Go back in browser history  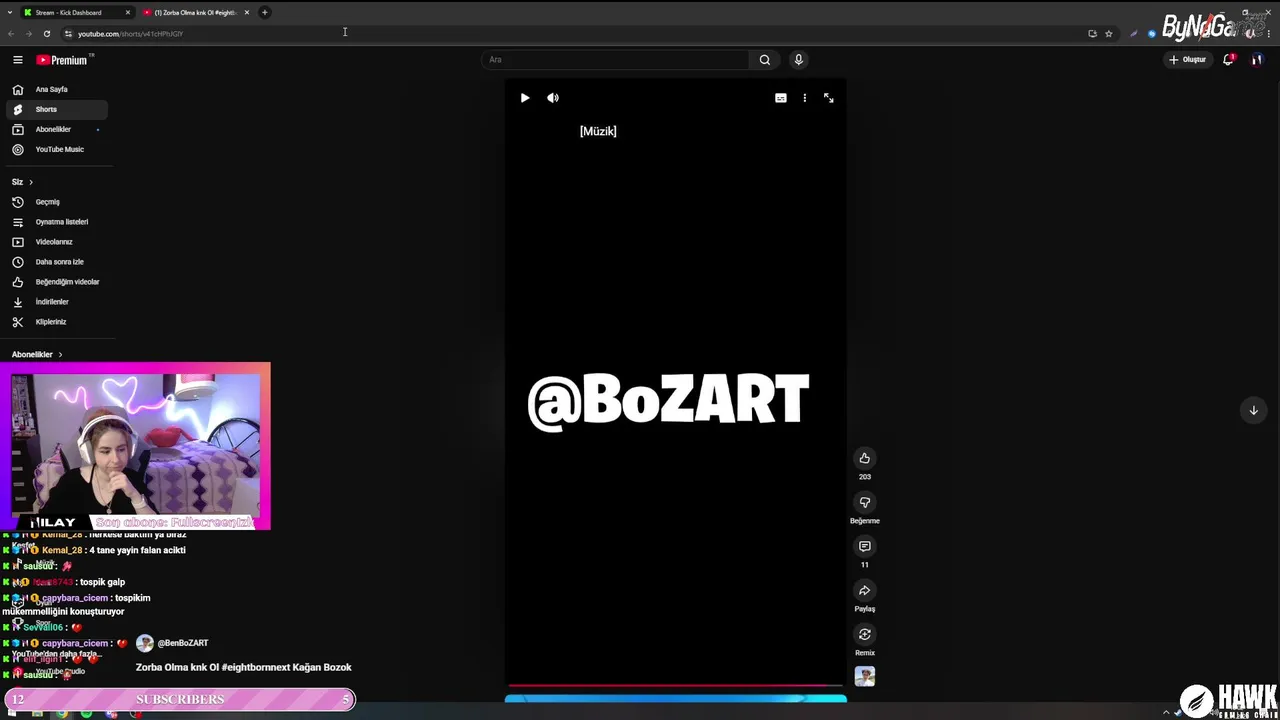(x=11, y=34)
